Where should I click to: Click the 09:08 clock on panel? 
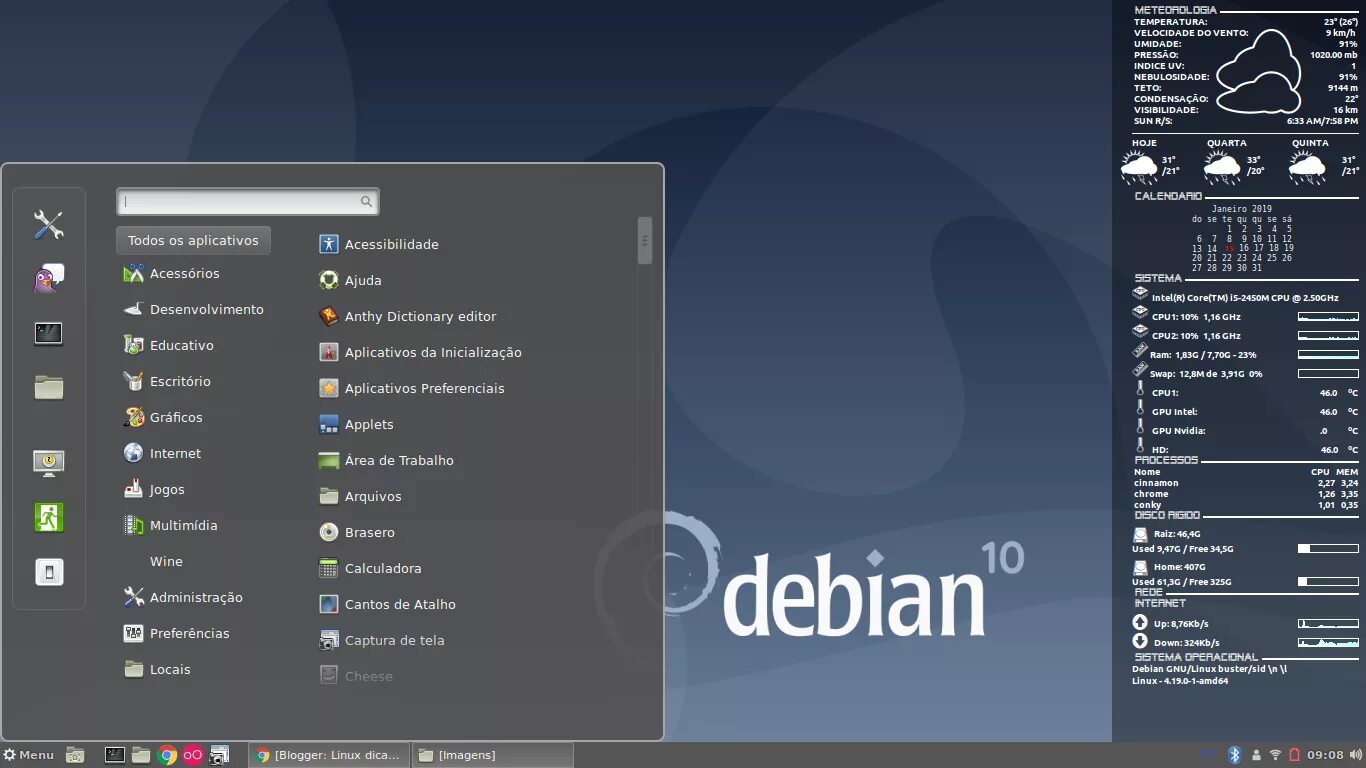[x=1325, y=755]
